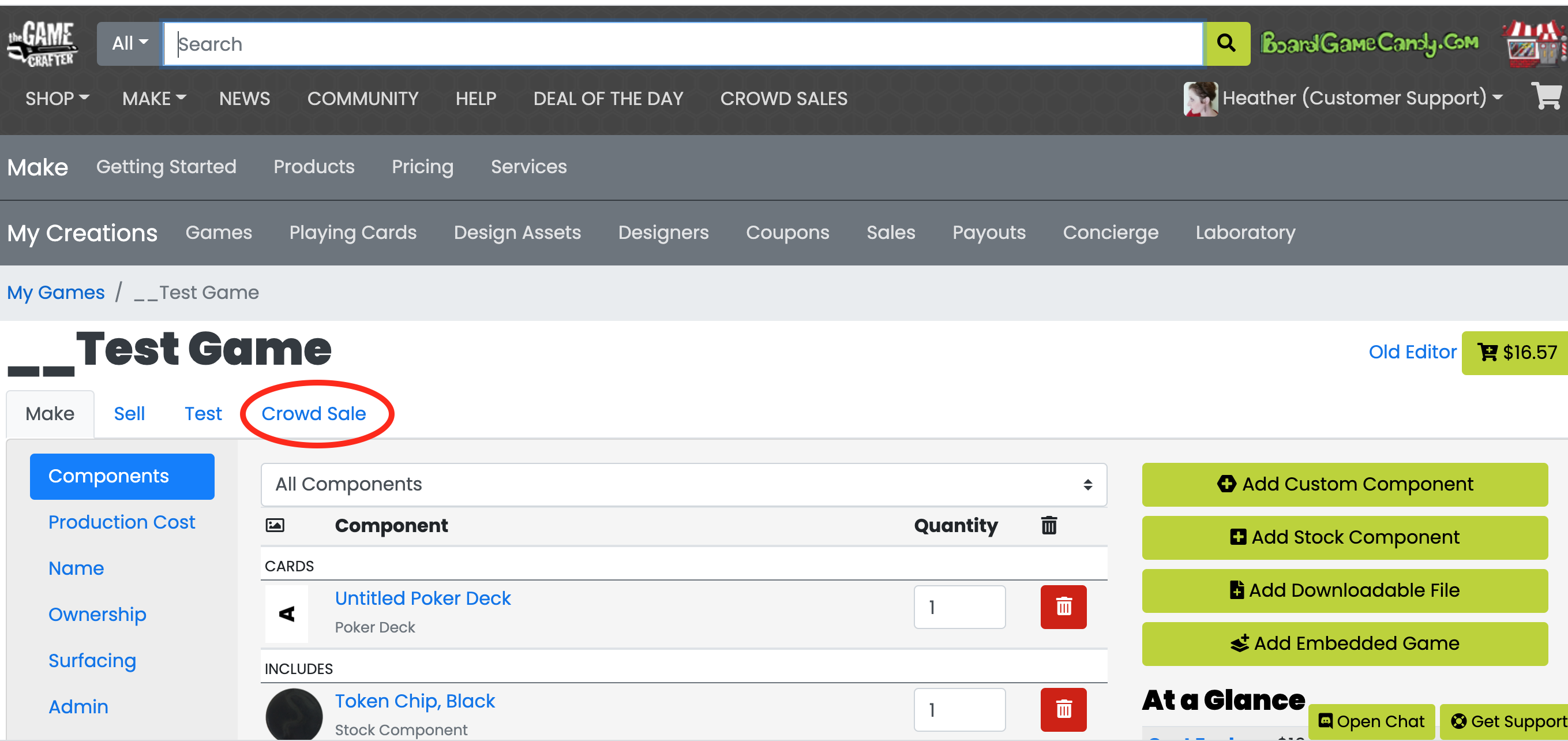1568x741 pixels.
Task: Open Production Cost in sidebar
Action: coord(121,522)
